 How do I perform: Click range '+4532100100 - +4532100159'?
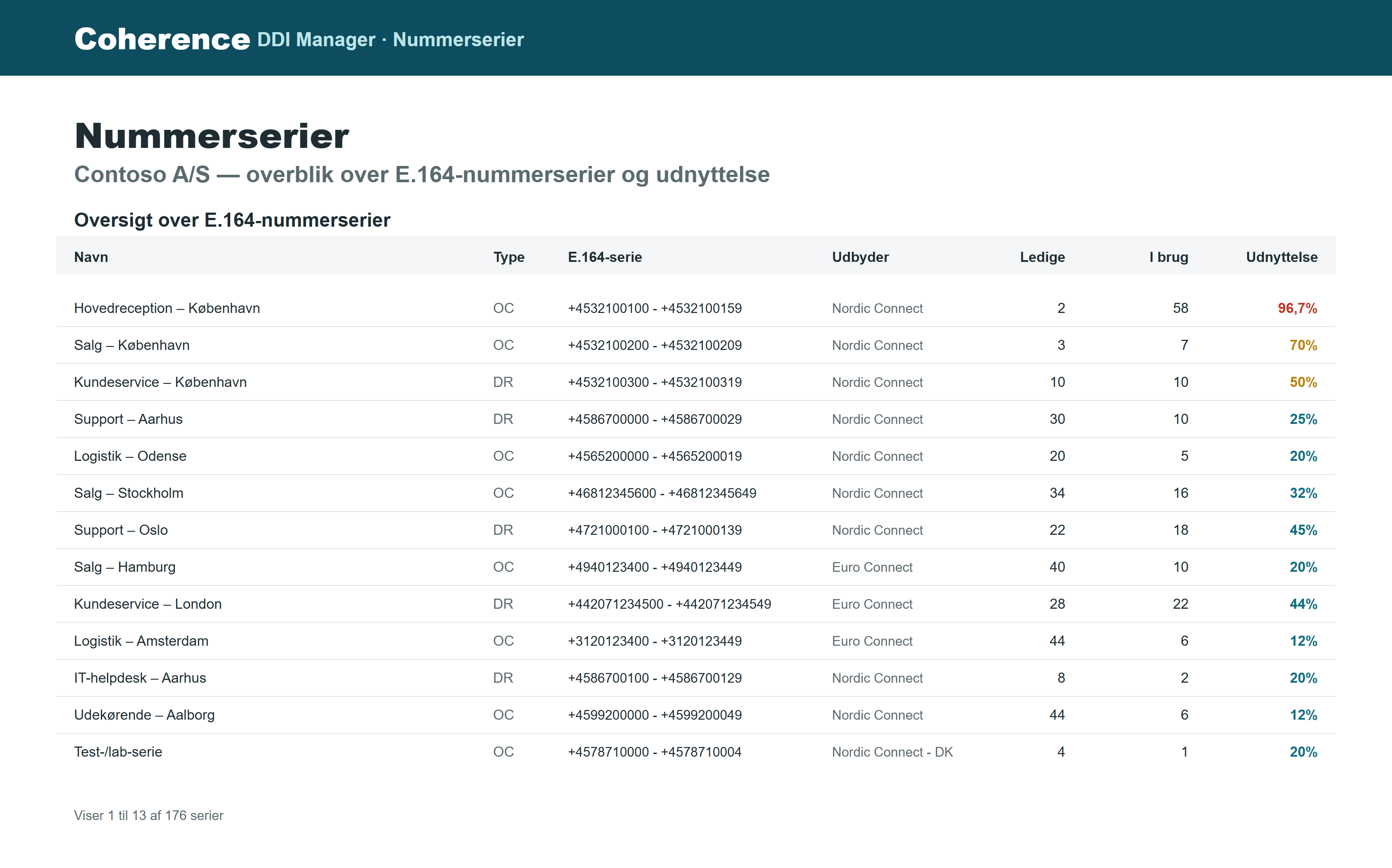click(654, 308)
